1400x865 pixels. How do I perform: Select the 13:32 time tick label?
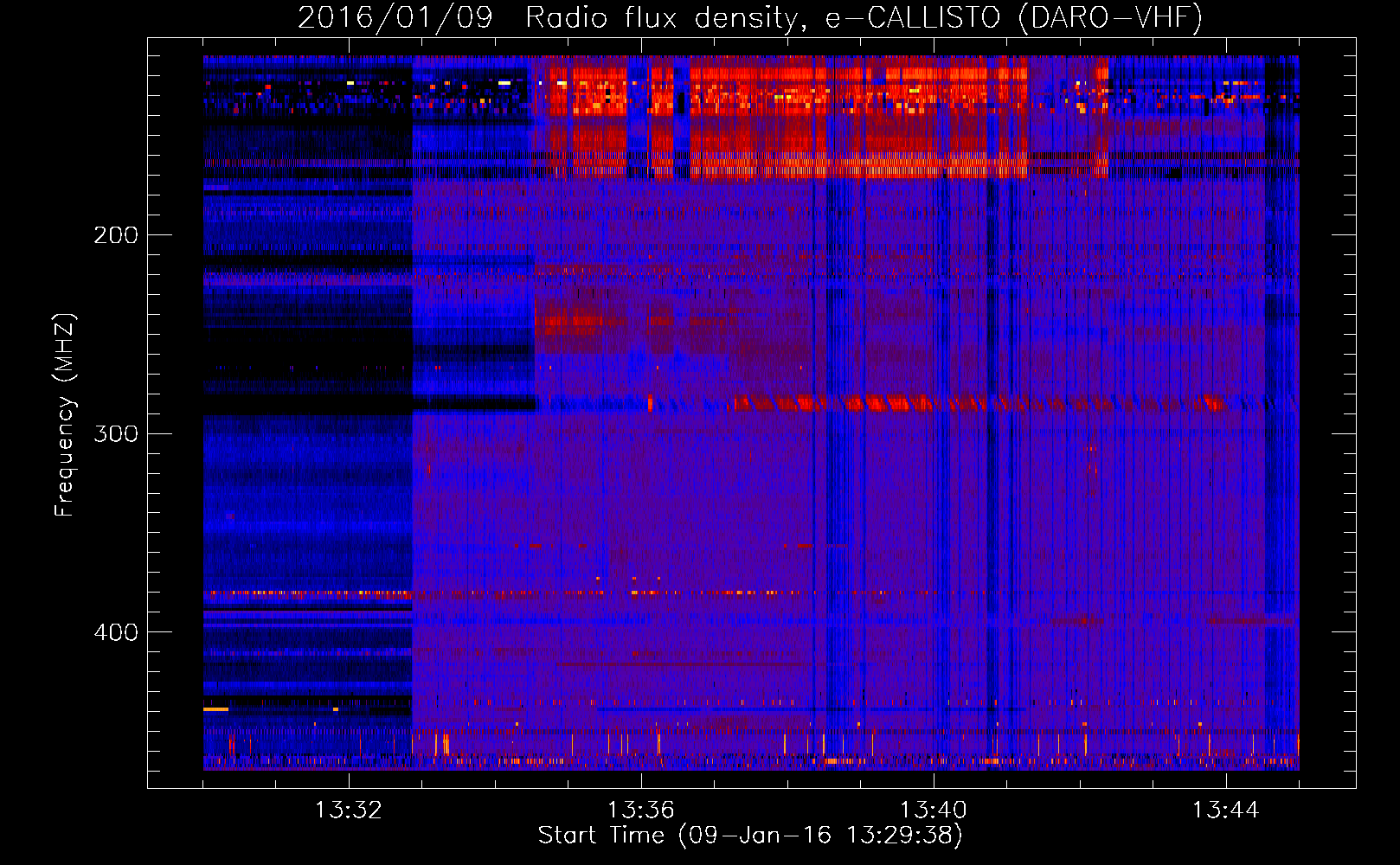(x=348, y=811)
